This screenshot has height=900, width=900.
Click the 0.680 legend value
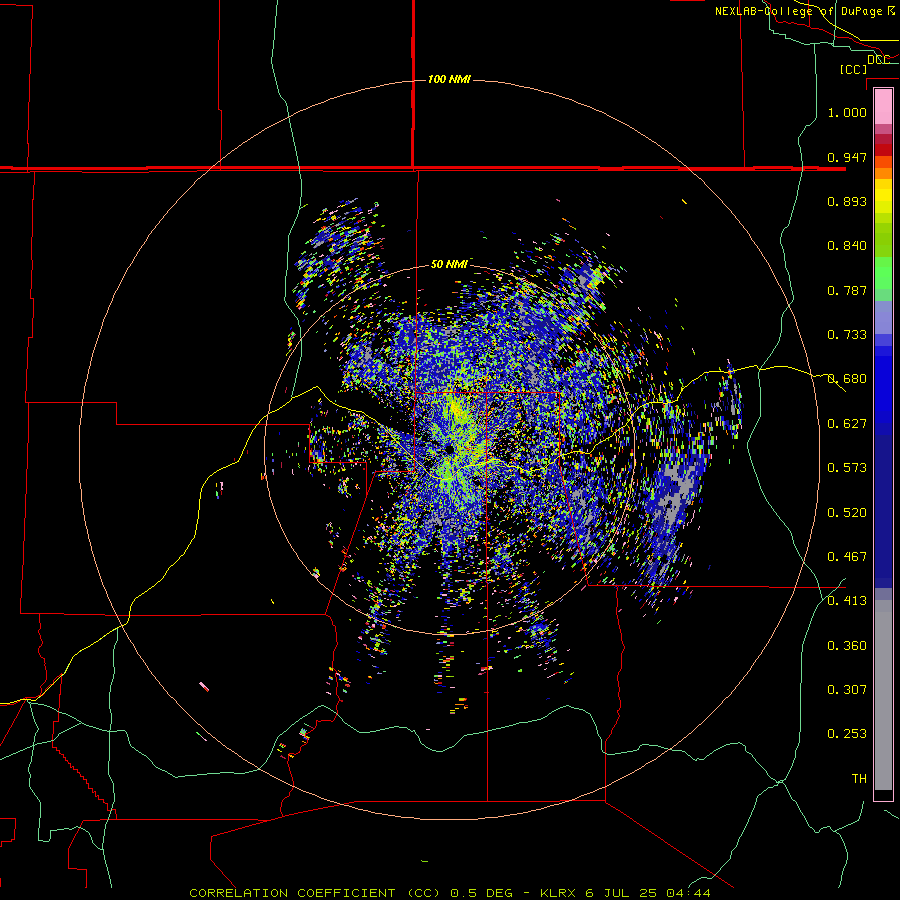[x=847, y=378]
